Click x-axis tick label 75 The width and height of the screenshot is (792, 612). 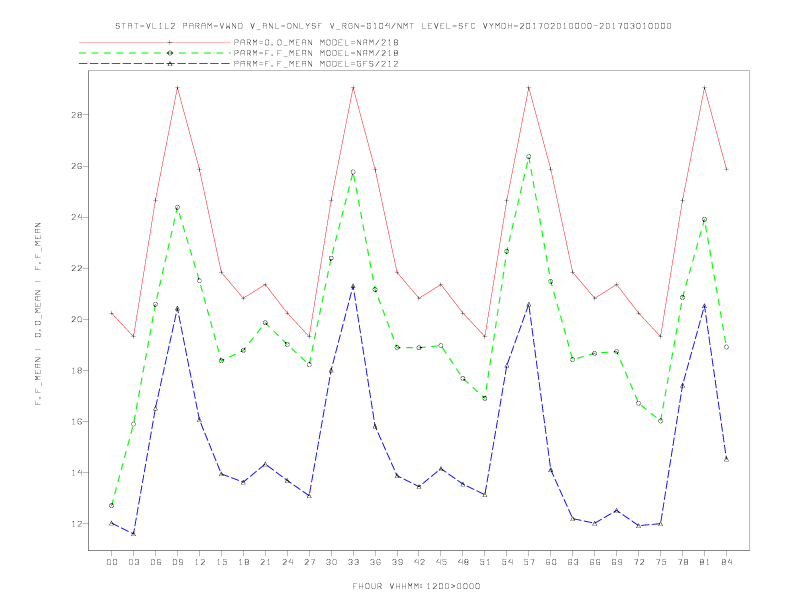[661, 562]
